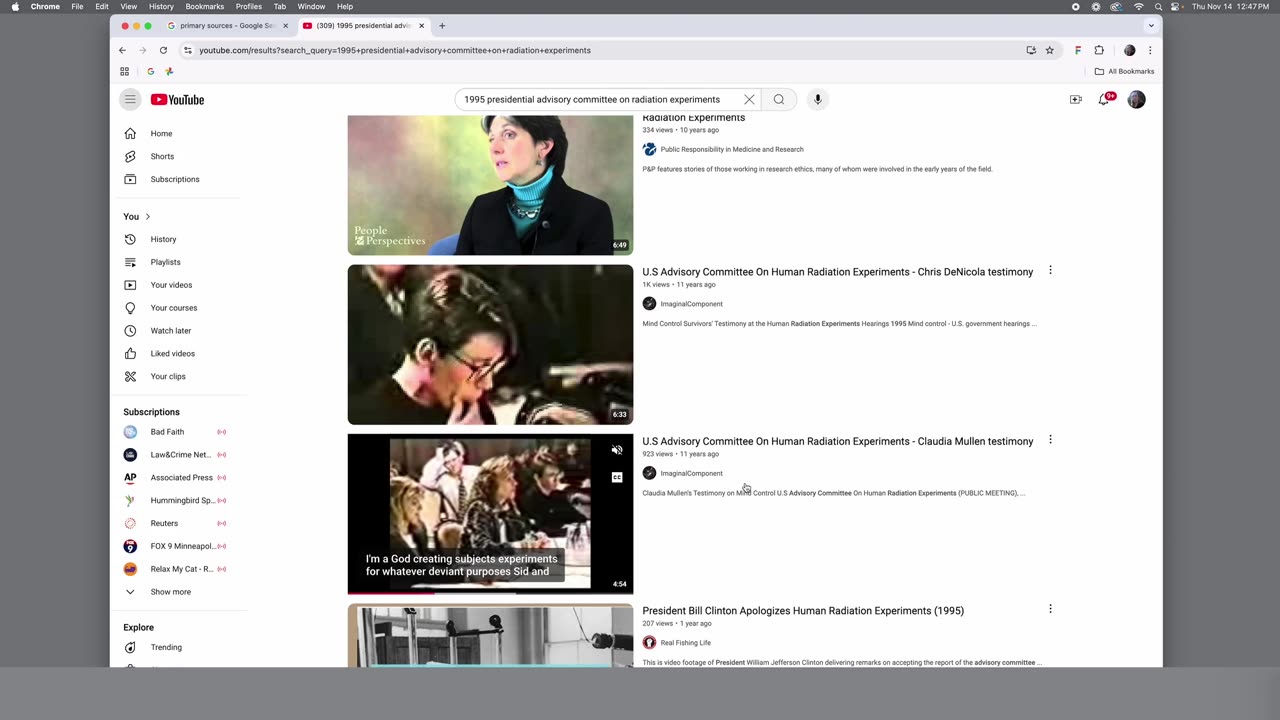Click the Chrome address bar URL

394,50
